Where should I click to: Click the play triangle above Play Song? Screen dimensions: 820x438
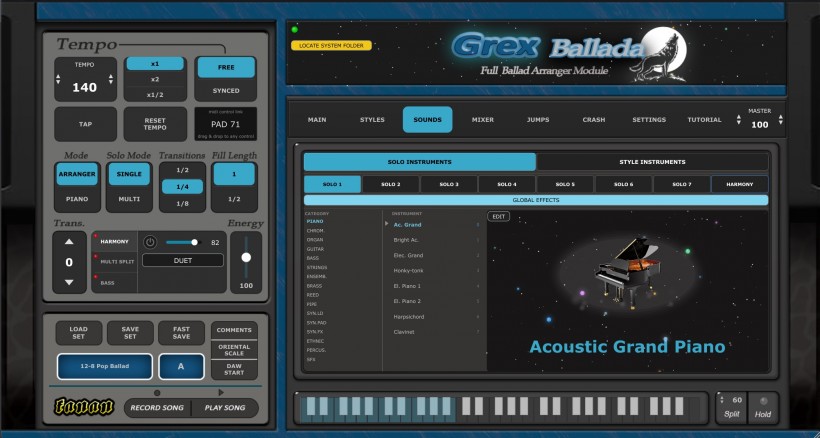coord(221,392)
